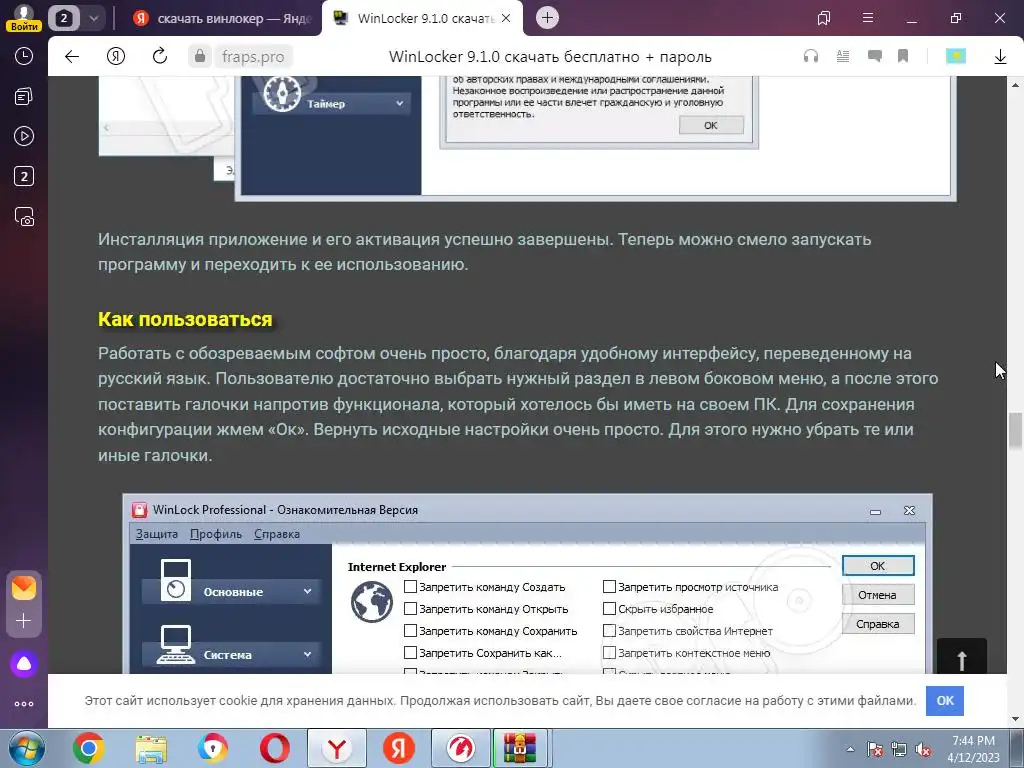Click WinLock OK button
The image size is (1024, 768).
878,566
